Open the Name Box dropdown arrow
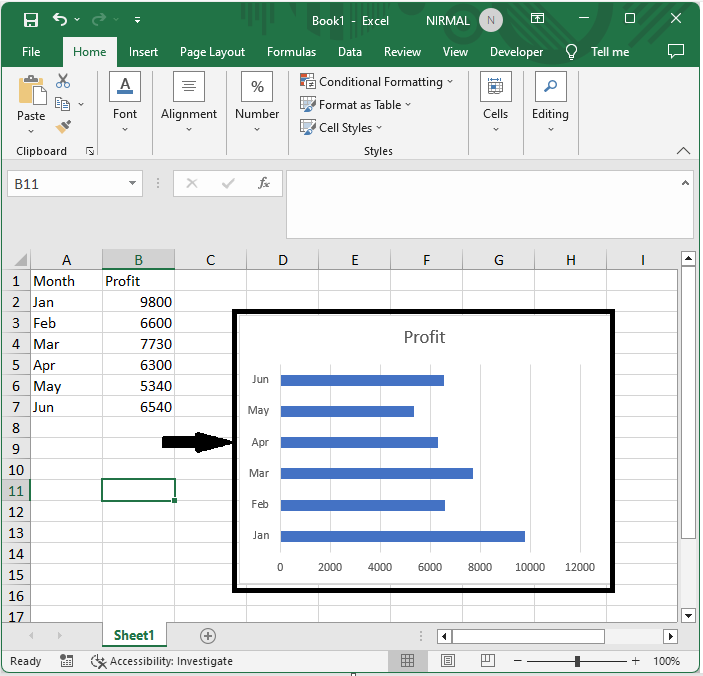 (x=132, y=183)
